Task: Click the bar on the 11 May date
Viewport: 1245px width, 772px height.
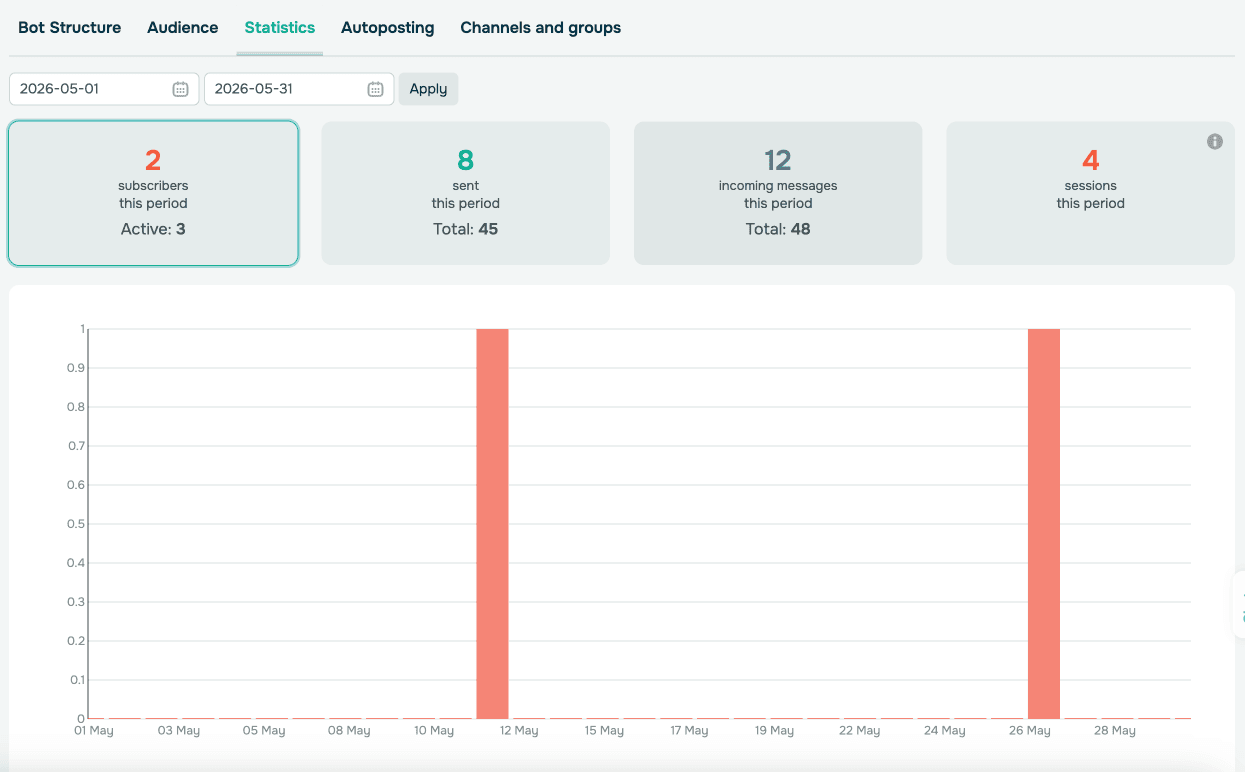Action: pos(492,523)
